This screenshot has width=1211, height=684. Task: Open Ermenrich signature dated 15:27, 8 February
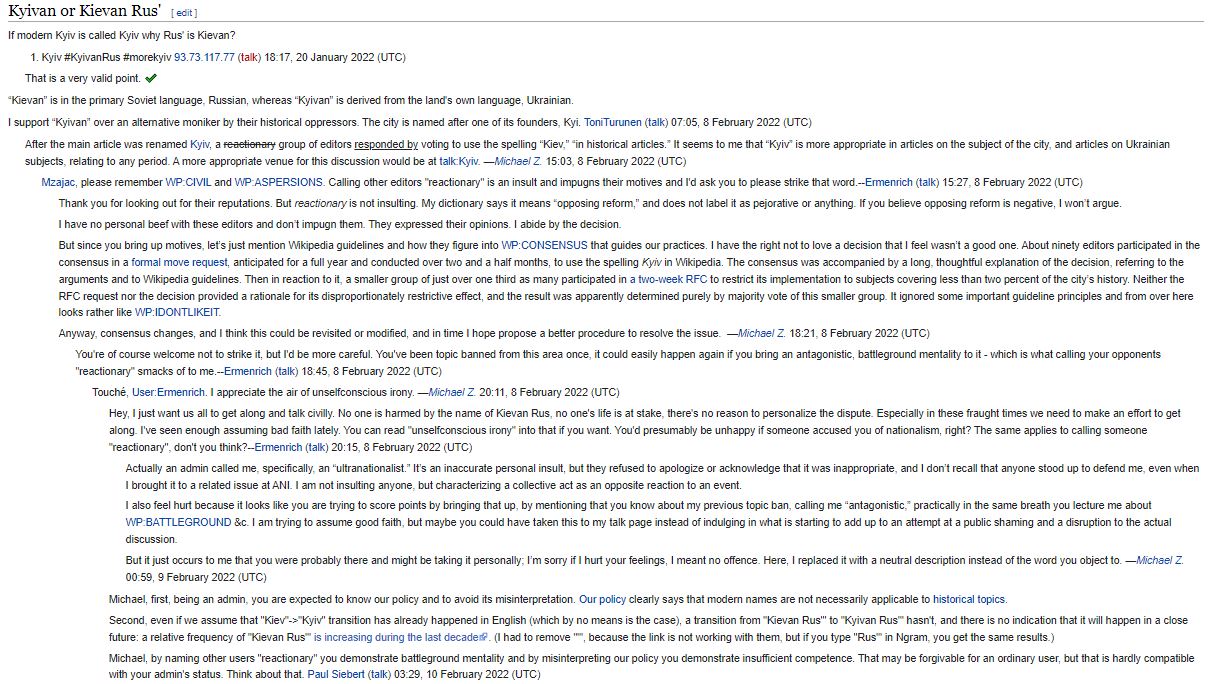pos(888,183)
